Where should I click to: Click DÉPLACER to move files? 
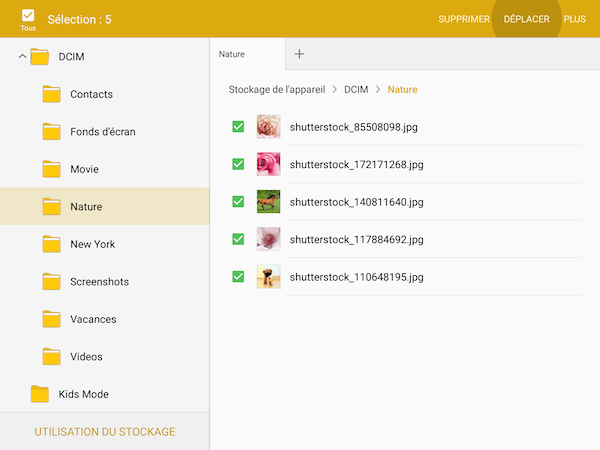click(526, 19)
